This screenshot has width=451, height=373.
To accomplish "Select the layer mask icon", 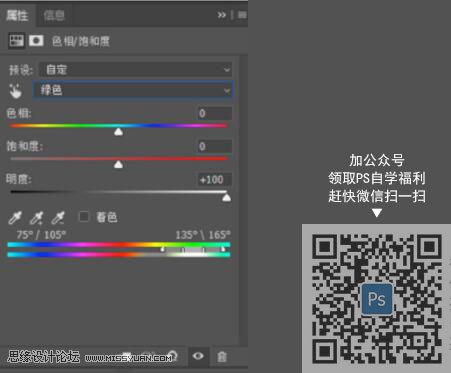I will click(36, 41).
